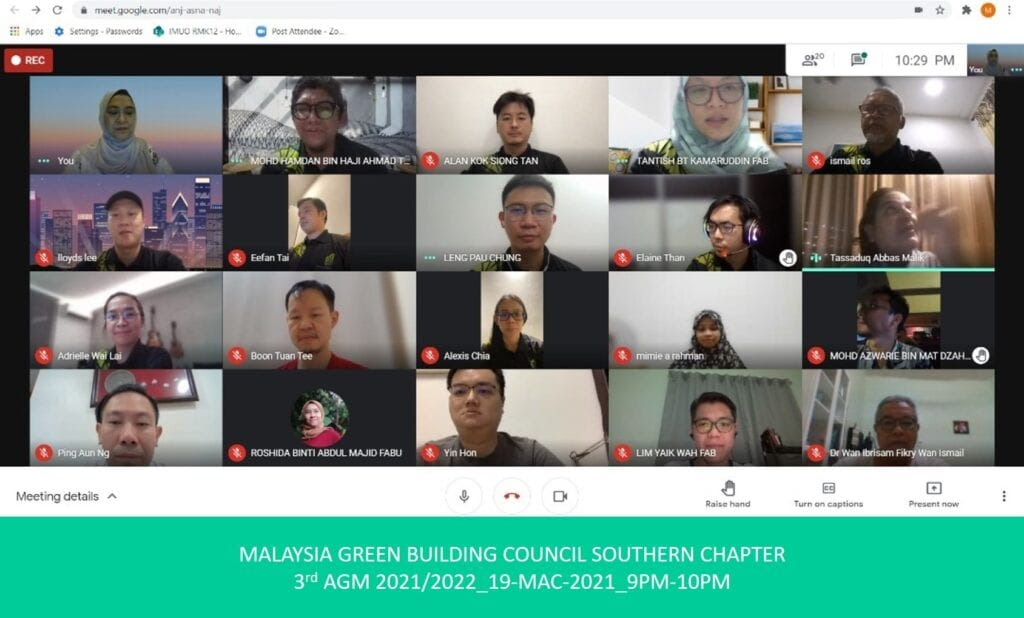Open the chat messages icon
1024x618 pixels.
[859, 59]
